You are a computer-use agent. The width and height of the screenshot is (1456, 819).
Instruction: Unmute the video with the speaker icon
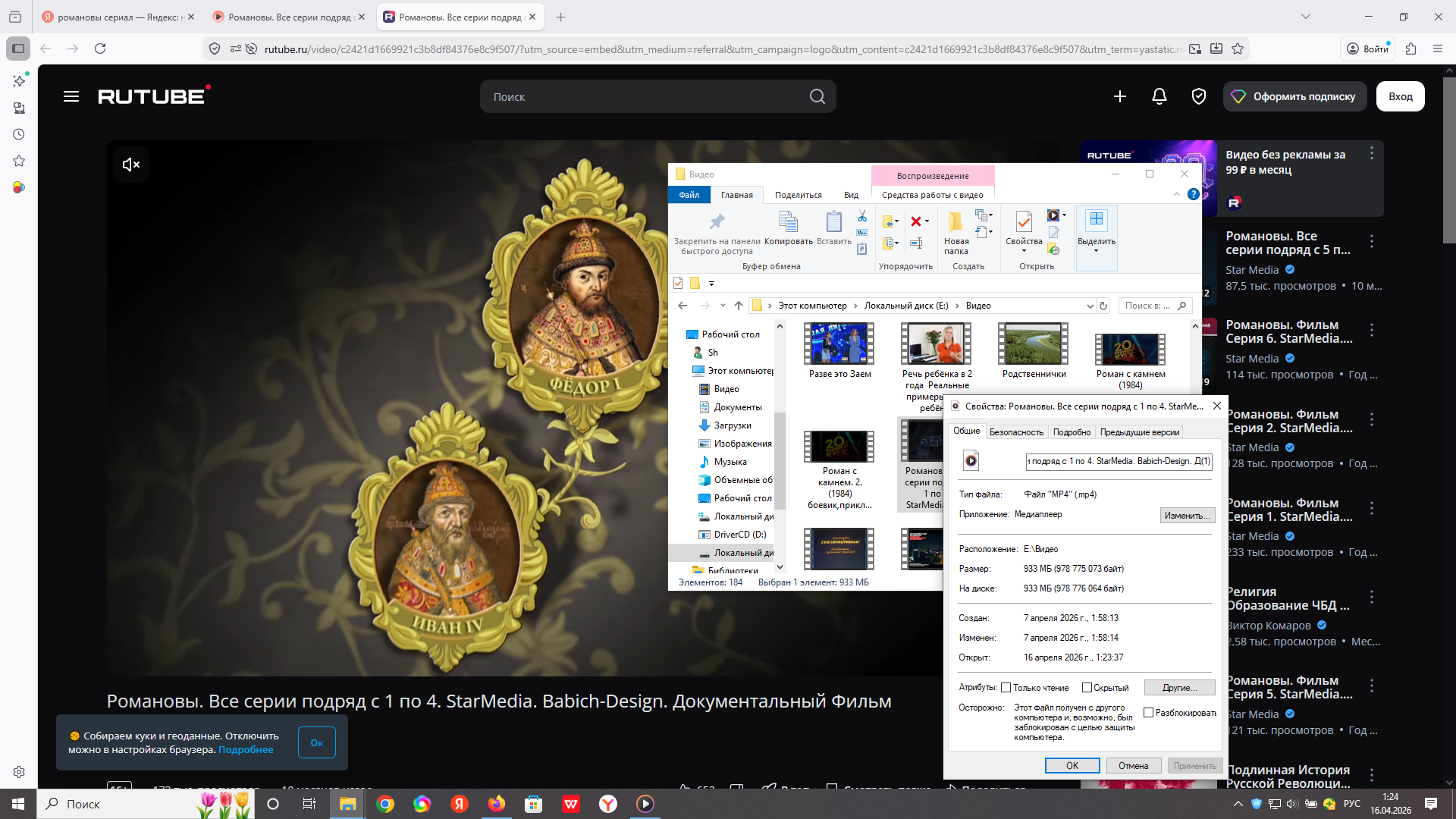pos(131,165)
